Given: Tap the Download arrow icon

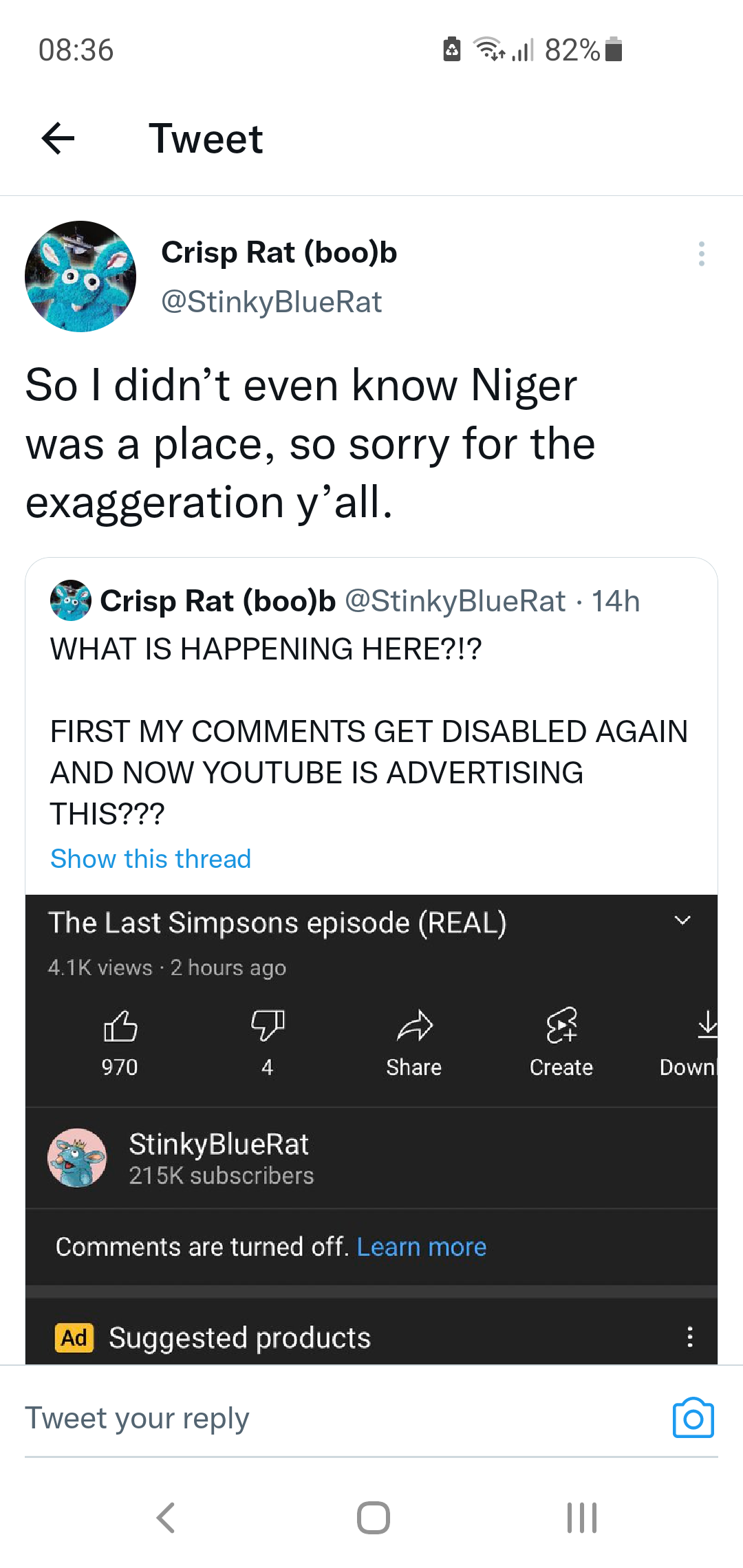Looking at the screenshot, I should (707, 1025).
